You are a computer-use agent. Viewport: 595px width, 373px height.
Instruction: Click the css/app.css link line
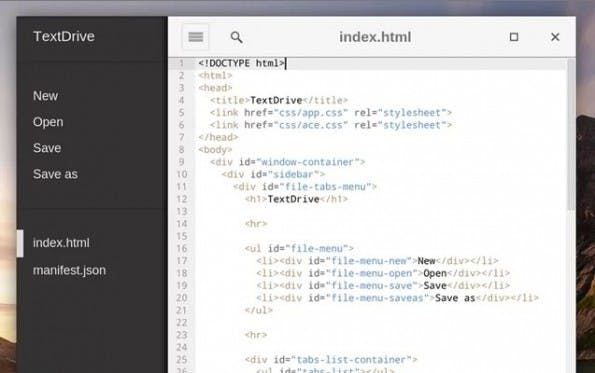331,113
